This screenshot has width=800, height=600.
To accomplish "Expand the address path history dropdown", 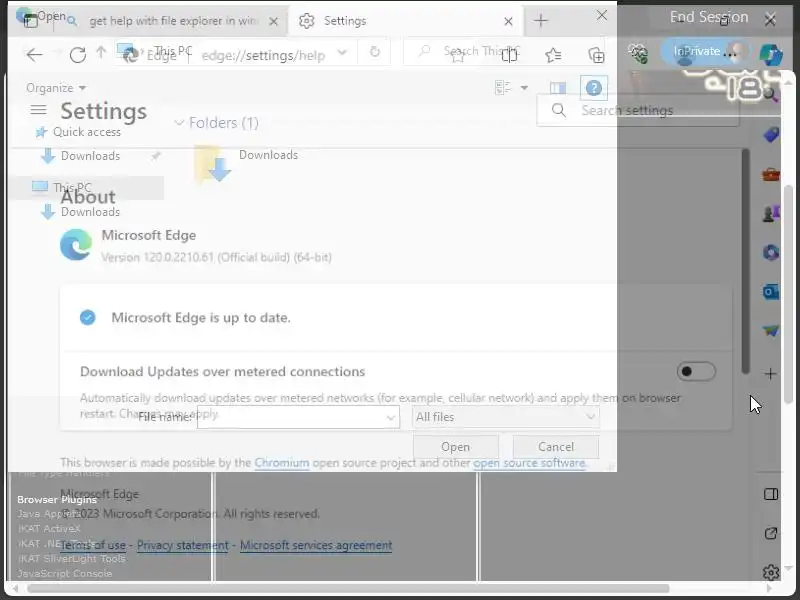I will (x=342, y=52).
